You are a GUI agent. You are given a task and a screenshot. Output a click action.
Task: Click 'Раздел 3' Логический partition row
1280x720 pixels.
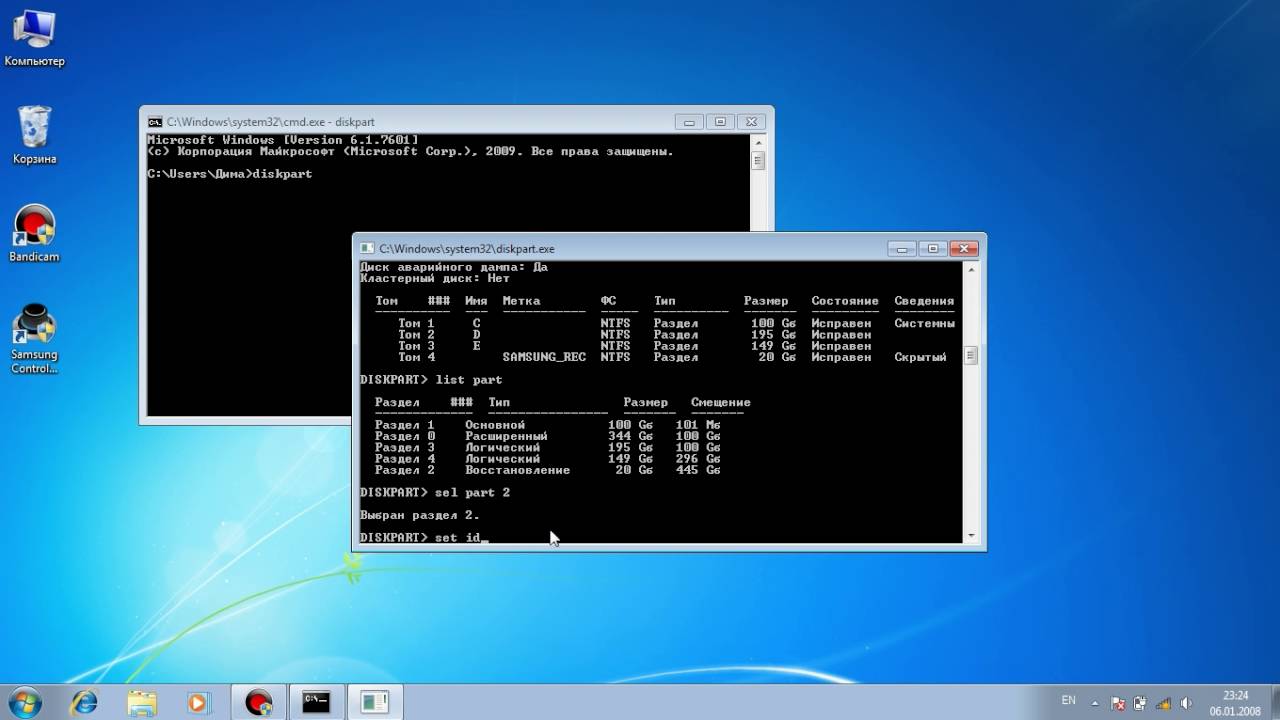click(x=548, y=448)
